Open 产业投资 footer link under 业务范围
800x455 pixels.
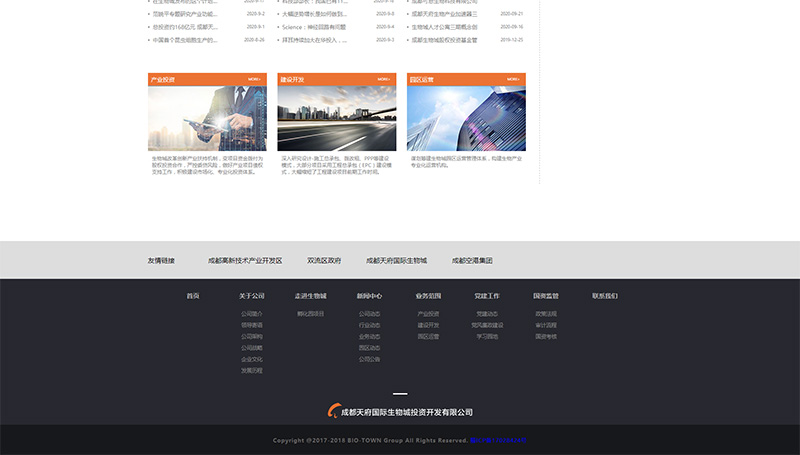tap(428, 314)
